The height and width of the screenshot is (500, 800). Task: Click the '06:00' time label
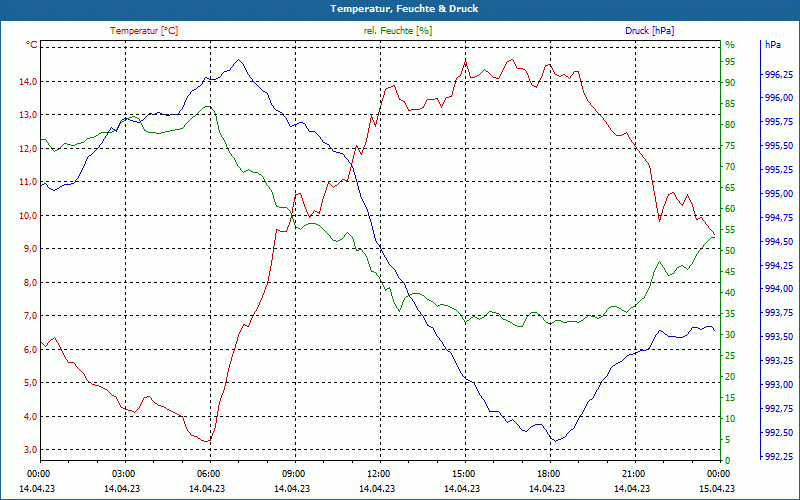pyautogui.click(x=208, y=473)
